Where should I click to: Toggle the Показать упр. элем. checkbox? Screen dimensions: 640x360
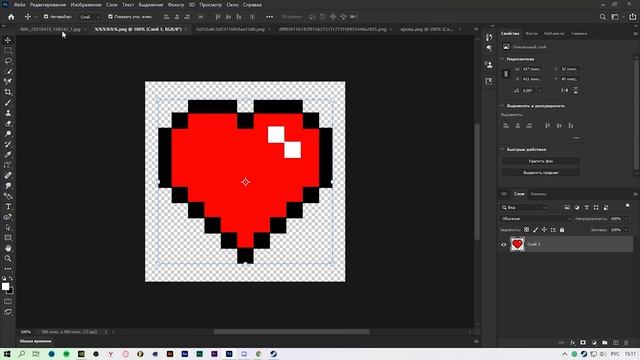pos(110,17)
